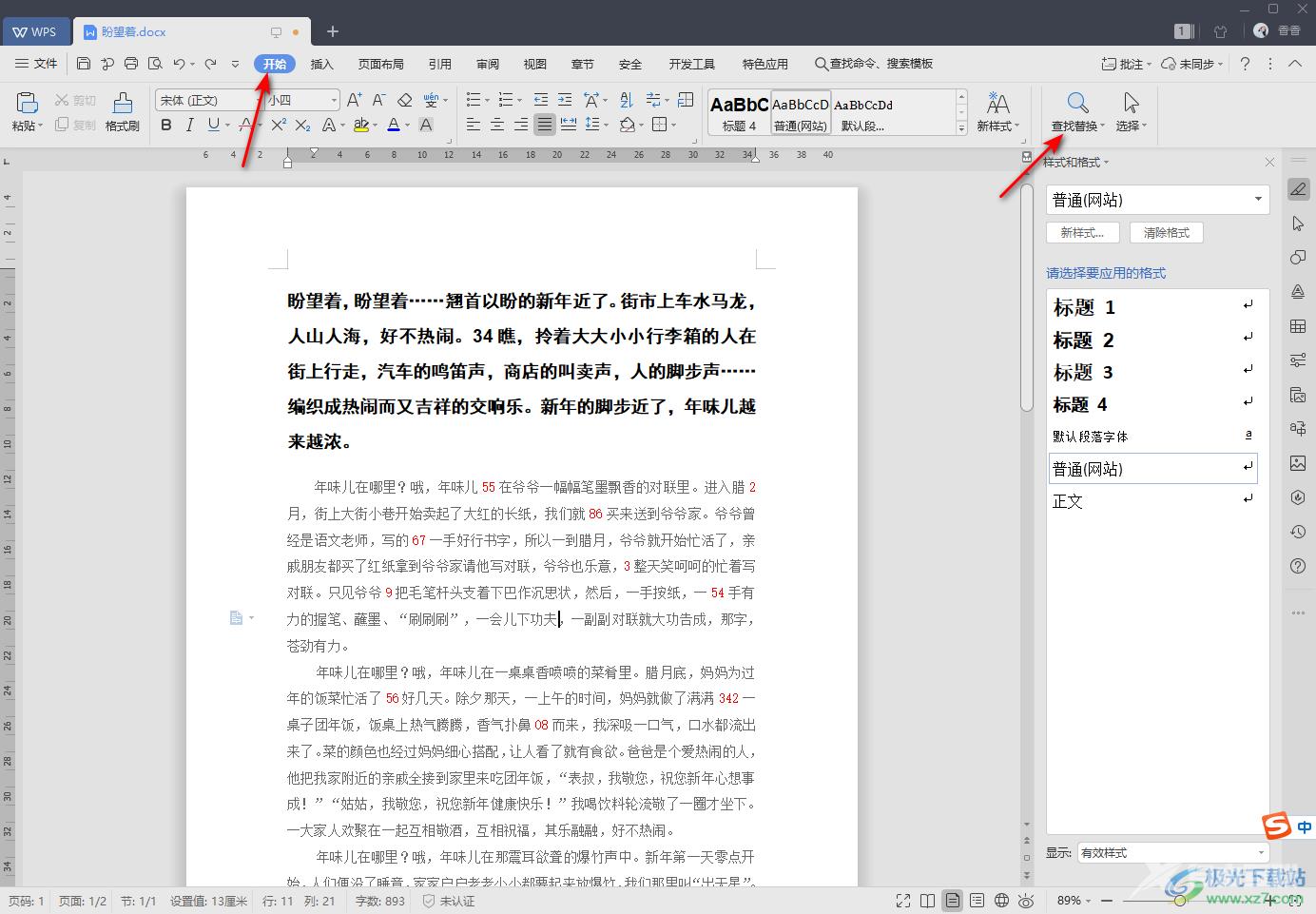Click the Undo arrow icon
1316x914 pixels.
point(179,64)
